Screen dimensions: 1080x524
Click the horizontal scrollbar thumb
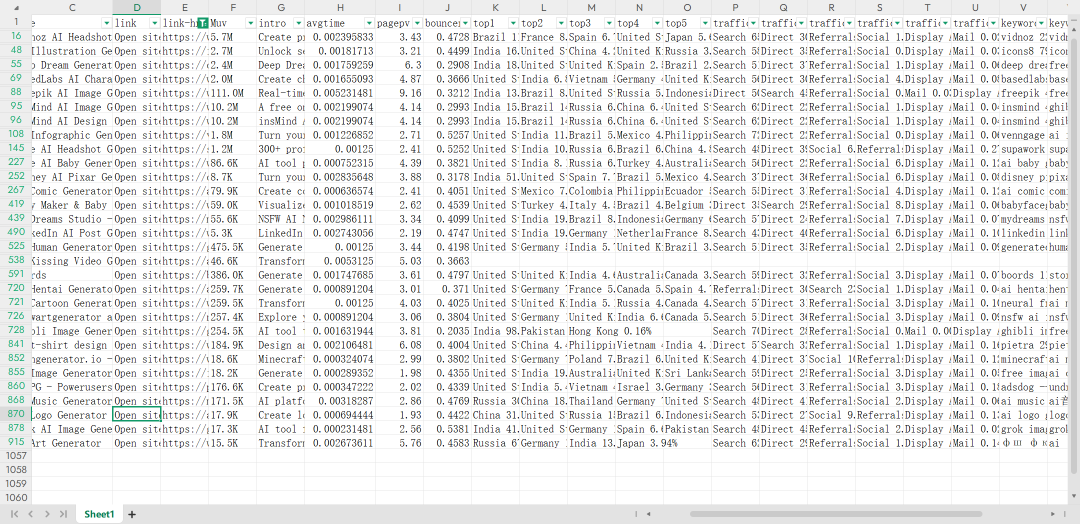[x=835, y=514]
